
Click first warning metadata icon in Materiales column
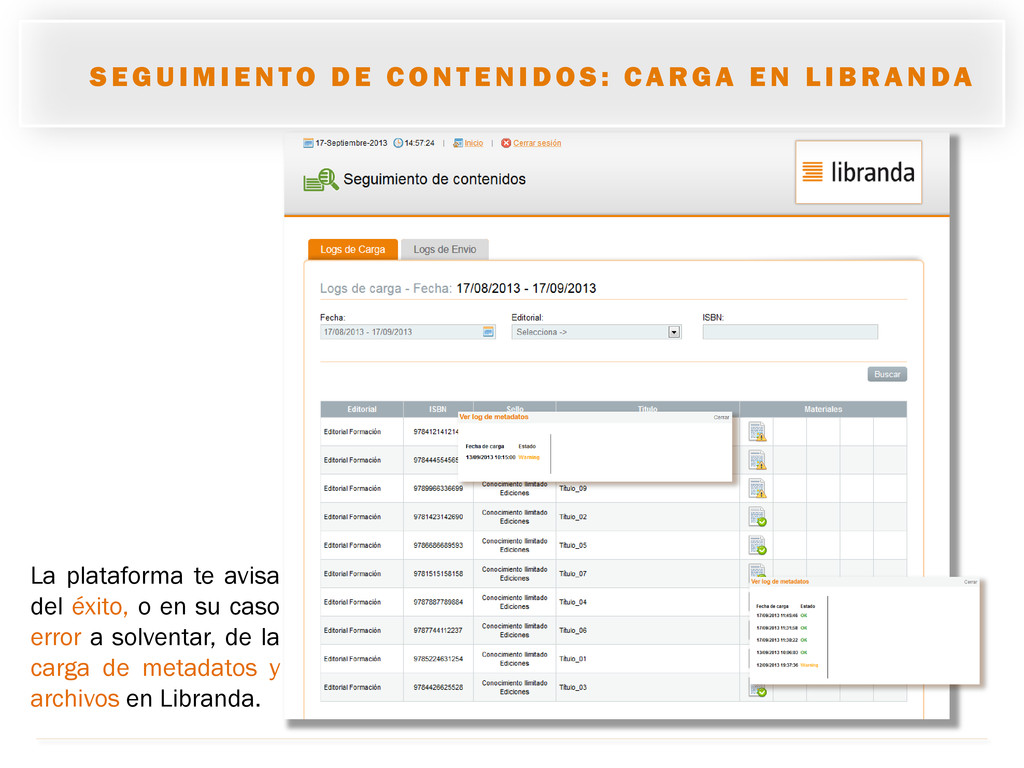[x=757, y=431]
